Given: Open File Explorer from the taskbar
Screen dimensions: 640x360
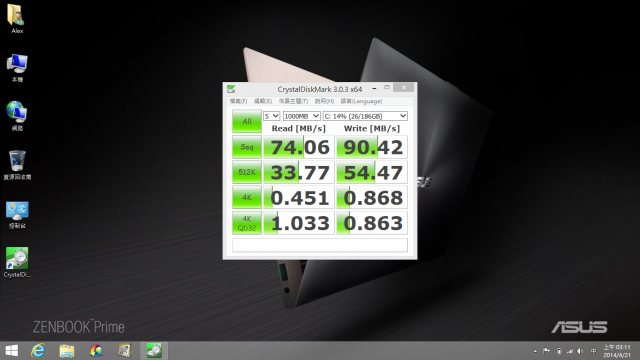Looking at the screenshot, I should click(67, 351).
